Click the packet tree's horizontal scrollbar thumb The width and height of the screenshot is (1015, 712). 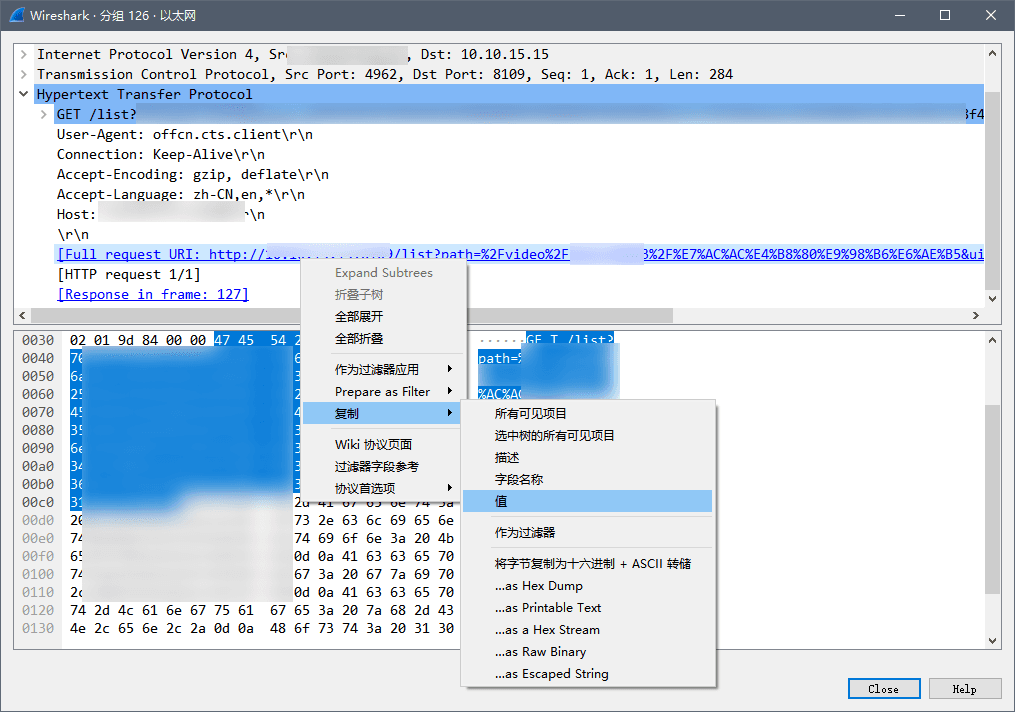pos(352,315)
